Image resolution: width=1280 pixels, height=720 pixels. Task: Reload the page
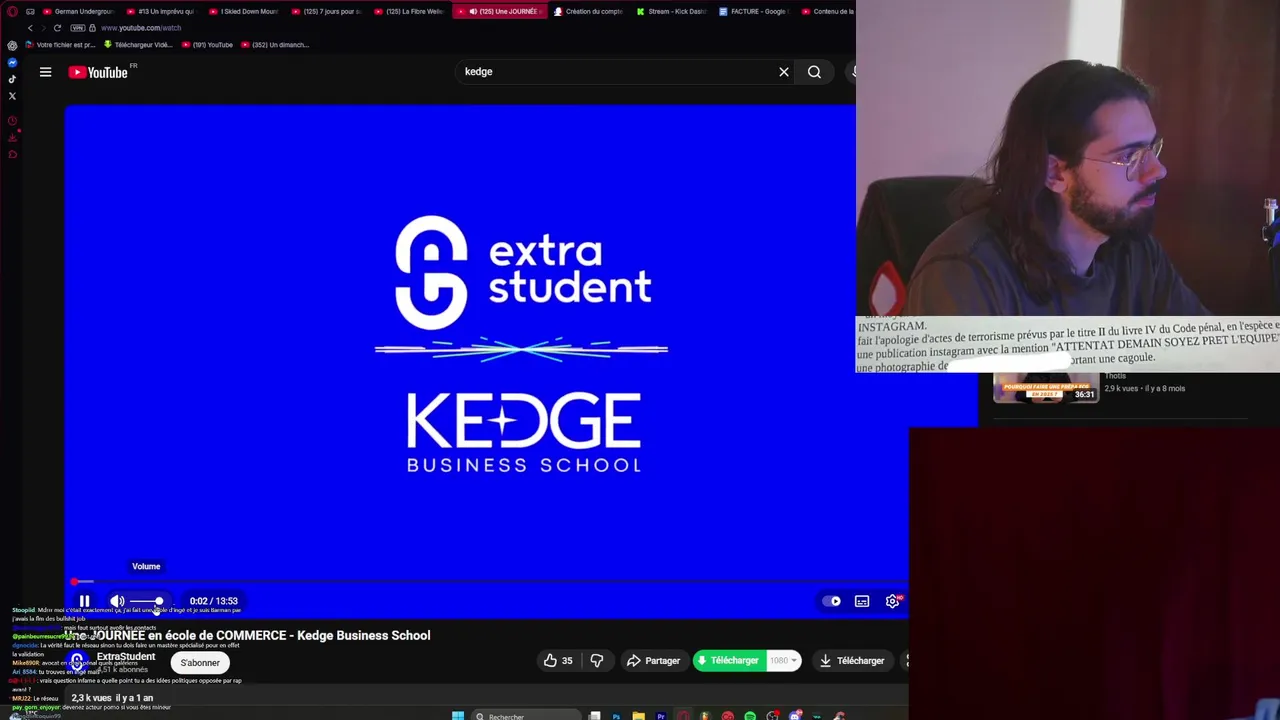57,28
